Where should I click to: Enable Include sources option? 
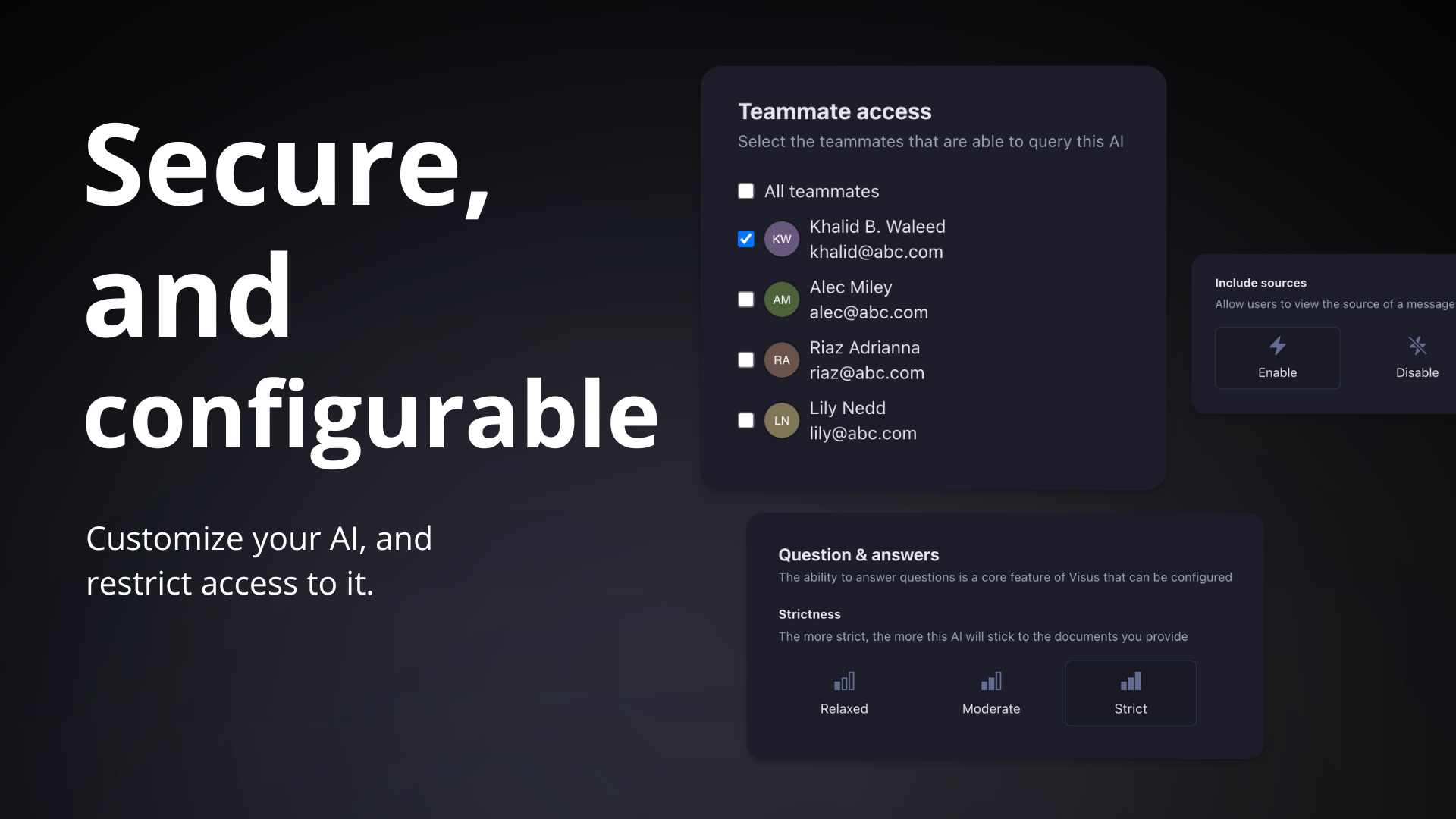1278,358
